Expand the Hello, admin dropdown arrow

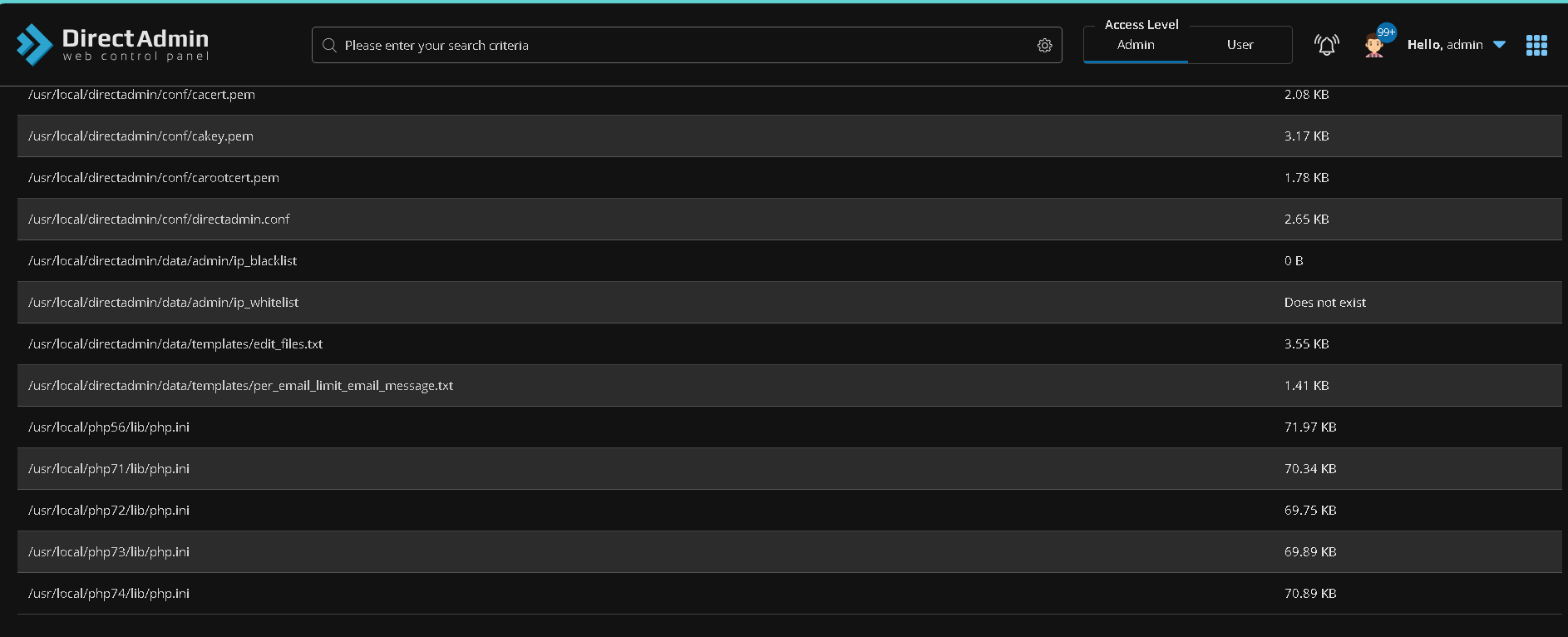pos(1499,45)
